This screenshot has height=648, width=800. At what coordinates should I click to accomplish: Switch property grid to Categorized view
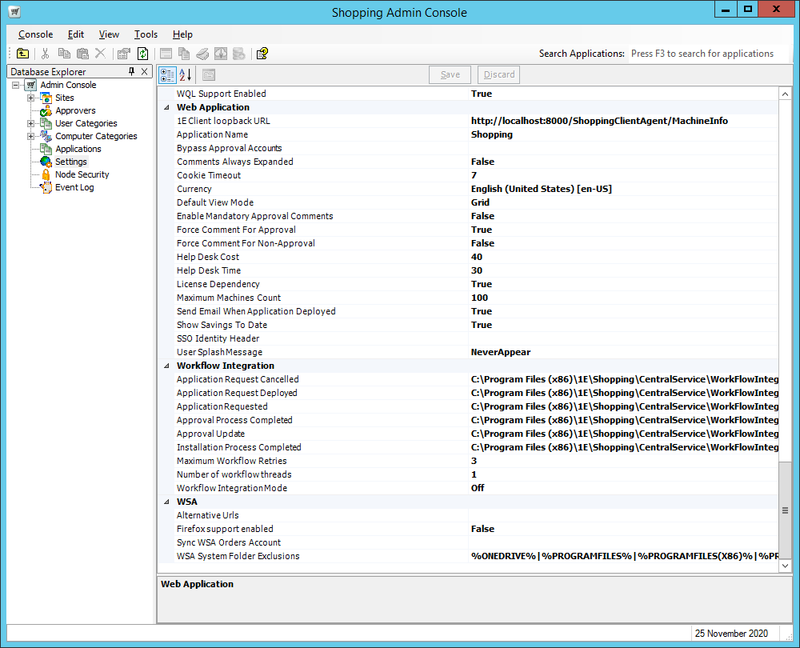167,75
